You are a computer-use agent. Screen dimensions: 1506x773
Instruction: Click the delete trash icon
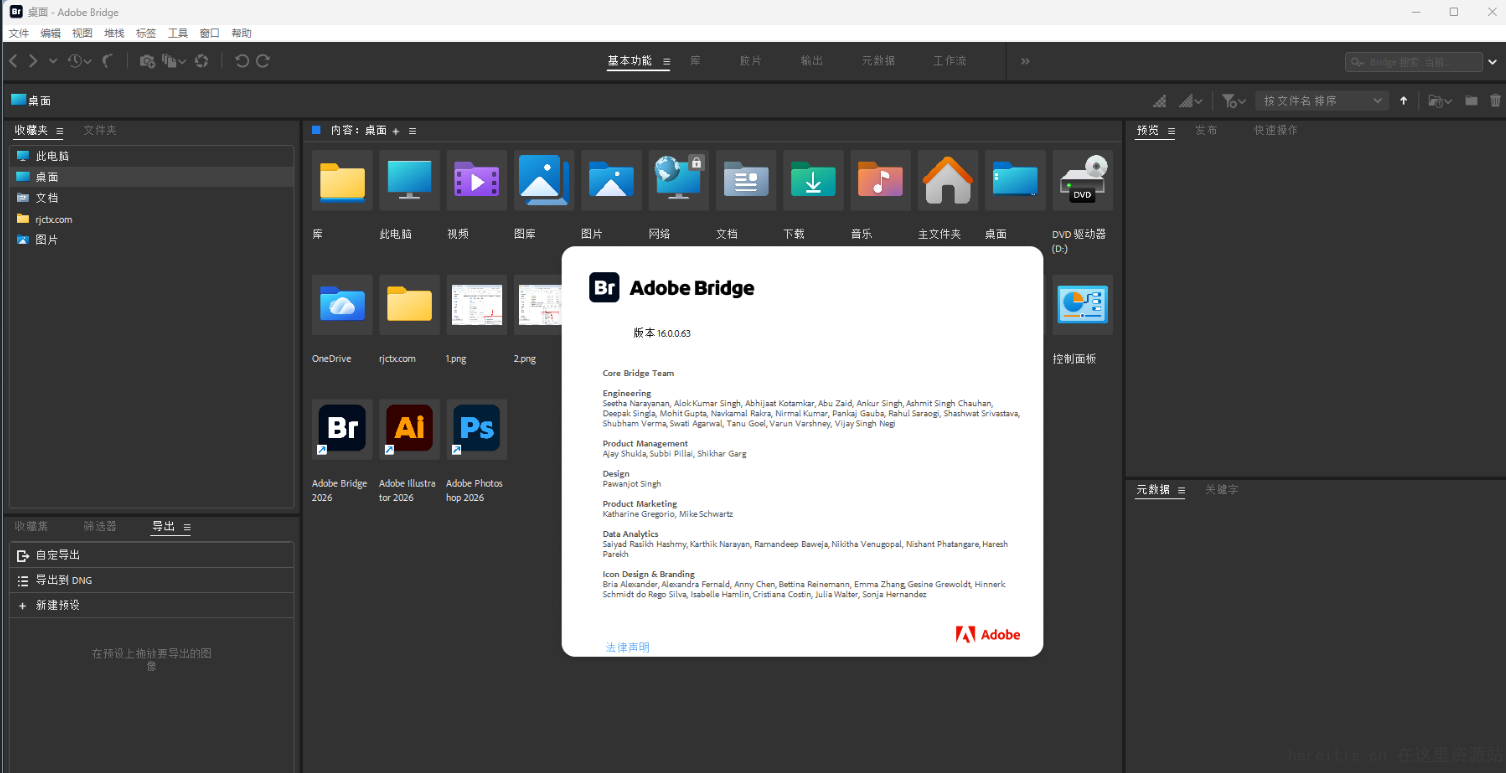[1496, 101]
